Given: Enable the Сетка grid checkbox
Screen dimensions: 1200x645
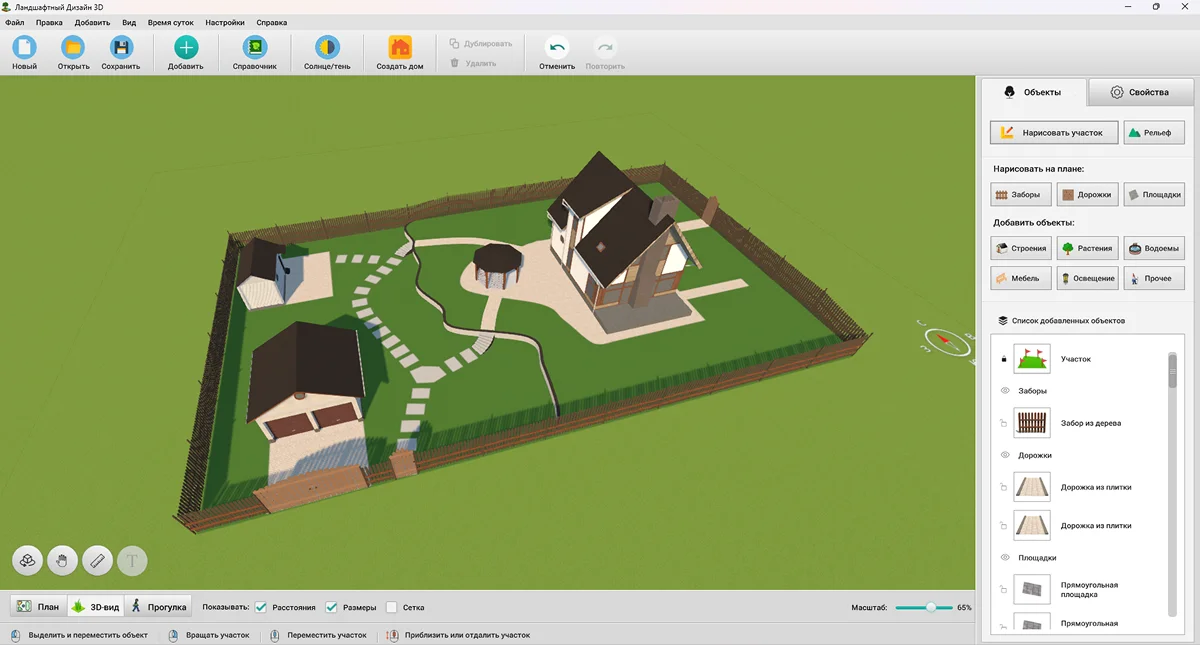Looking at the screenshot, I should pyautogui.click(x=392, y=607).
